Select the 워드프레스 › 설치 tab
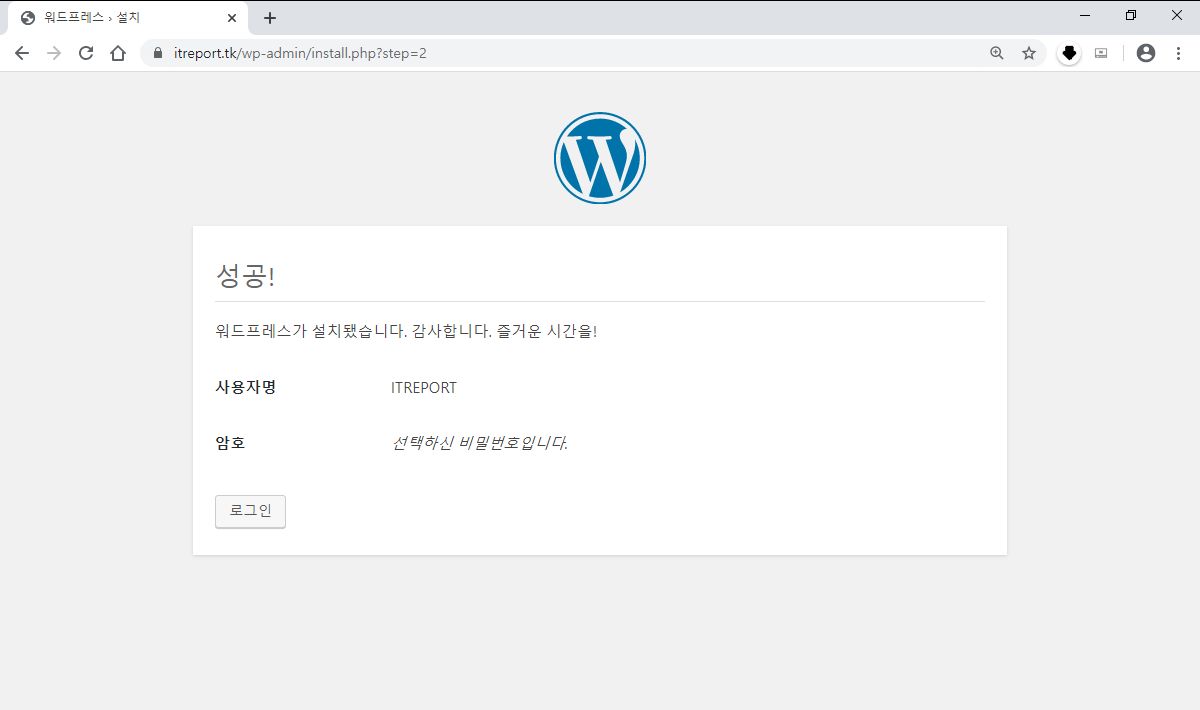This screenshot has width=1200, height=710. 126,18
